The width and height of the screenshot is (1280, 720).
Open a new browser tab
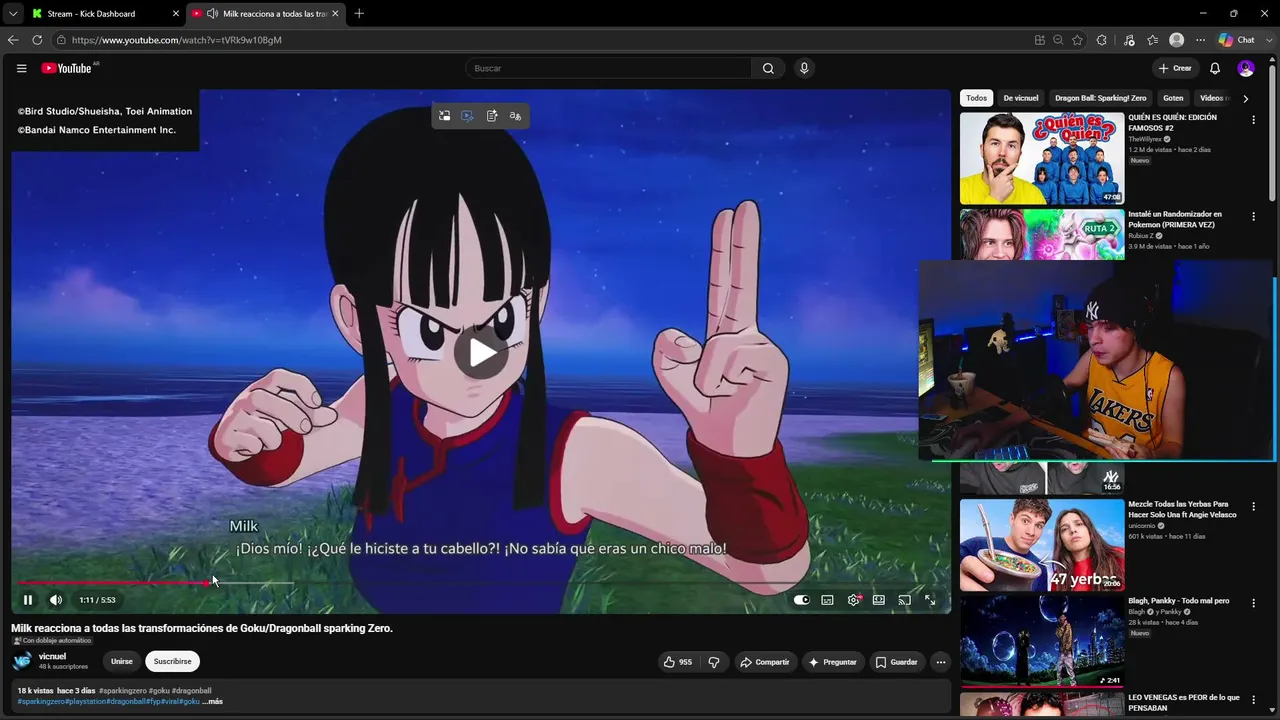pyautogui.click(x=359, y=14)
